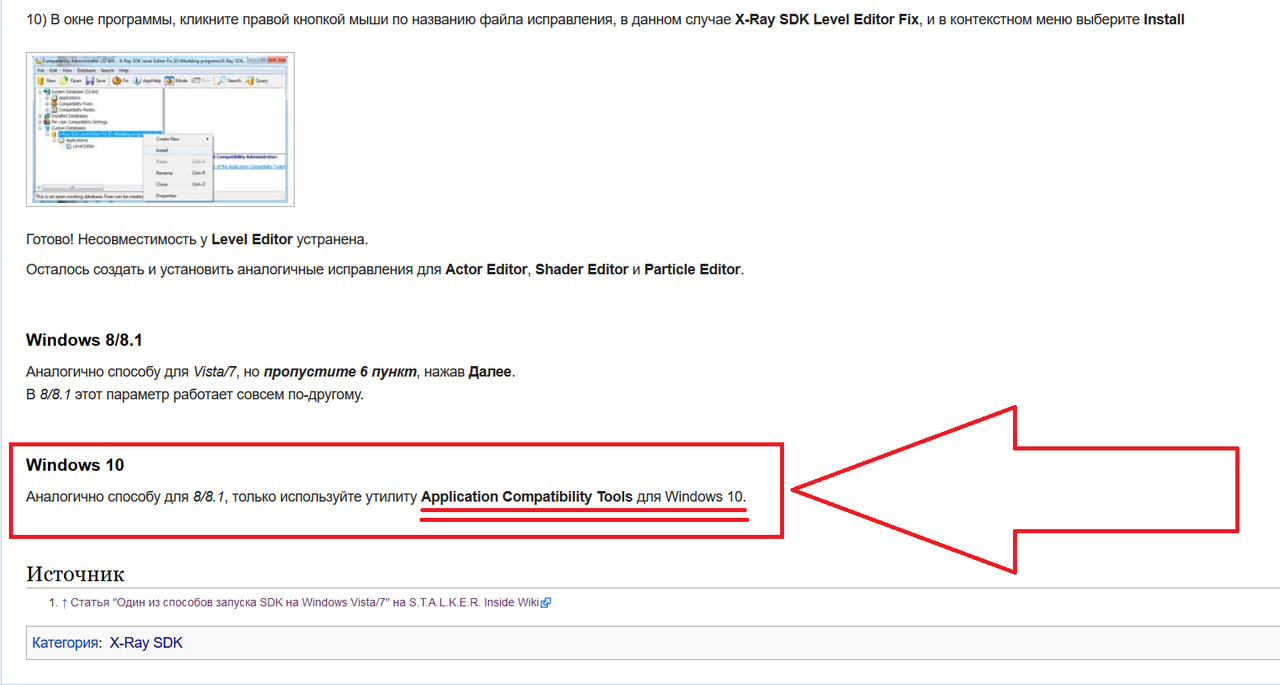Click the bold Далее word
The width and height of the screenshot is (1280, 685).
490,372
